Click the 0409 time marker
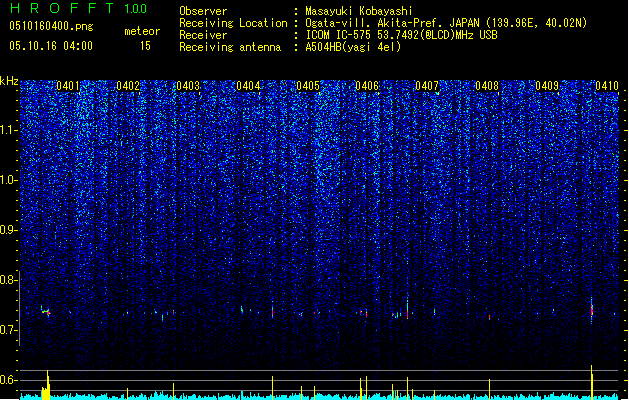Image resolution: width=629 pixels, height=400 pixels. 547,86
